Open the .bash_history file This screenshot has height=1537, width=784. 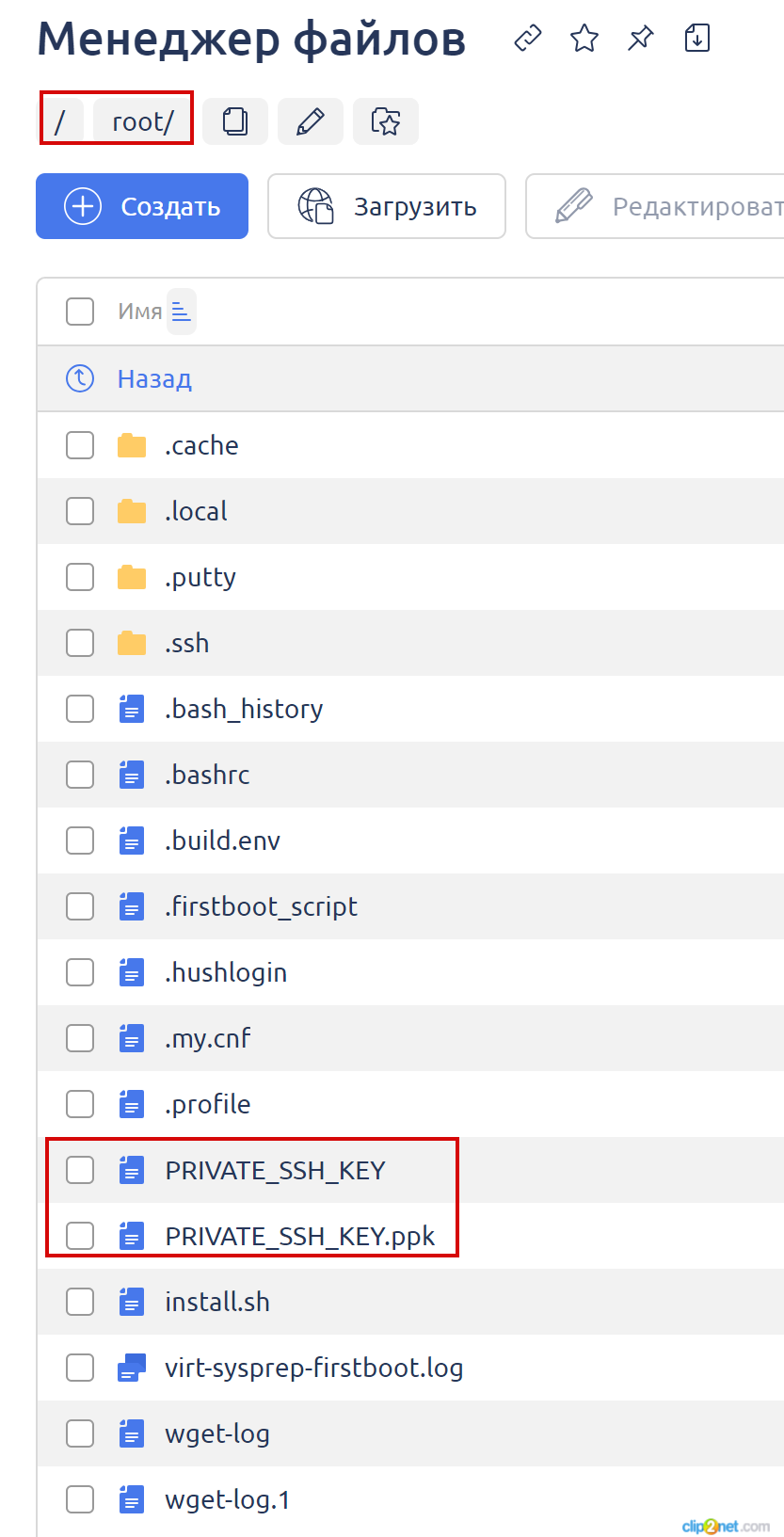click(244, 709)
